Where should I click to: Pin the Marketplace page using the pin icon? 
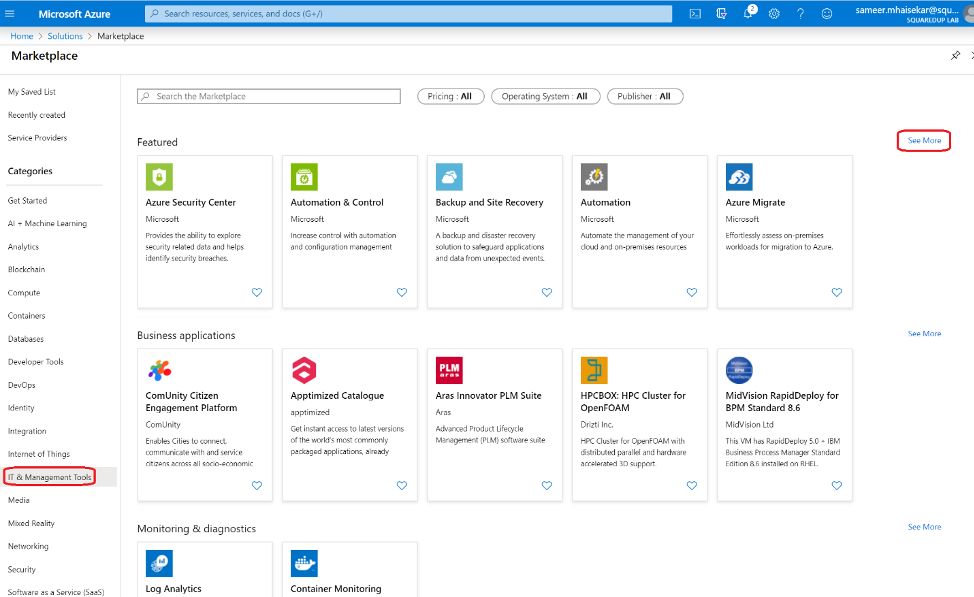click(955, 56)
